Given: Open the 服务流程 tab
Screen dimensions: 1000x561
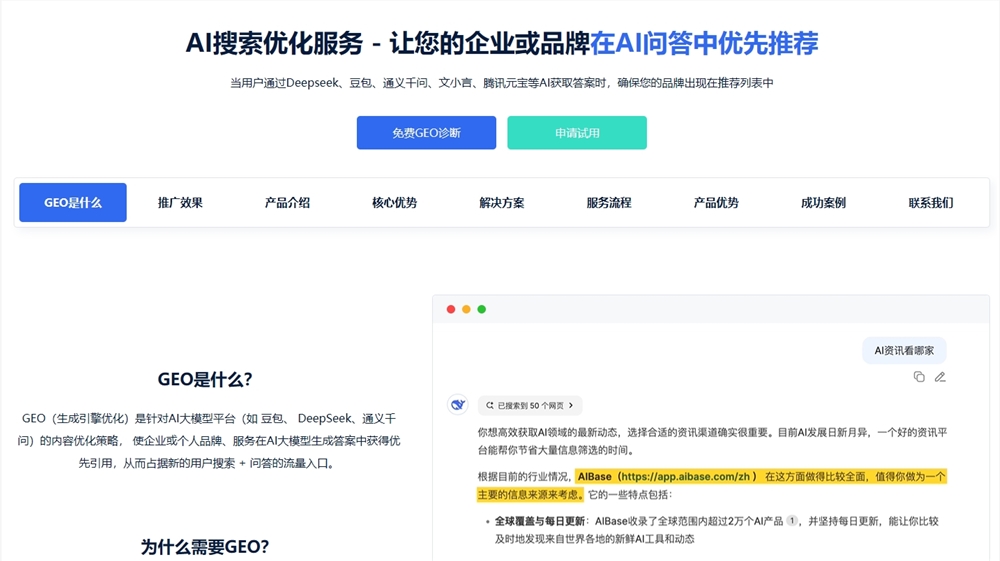Looking at the screenshot, I should click(608, 203).
